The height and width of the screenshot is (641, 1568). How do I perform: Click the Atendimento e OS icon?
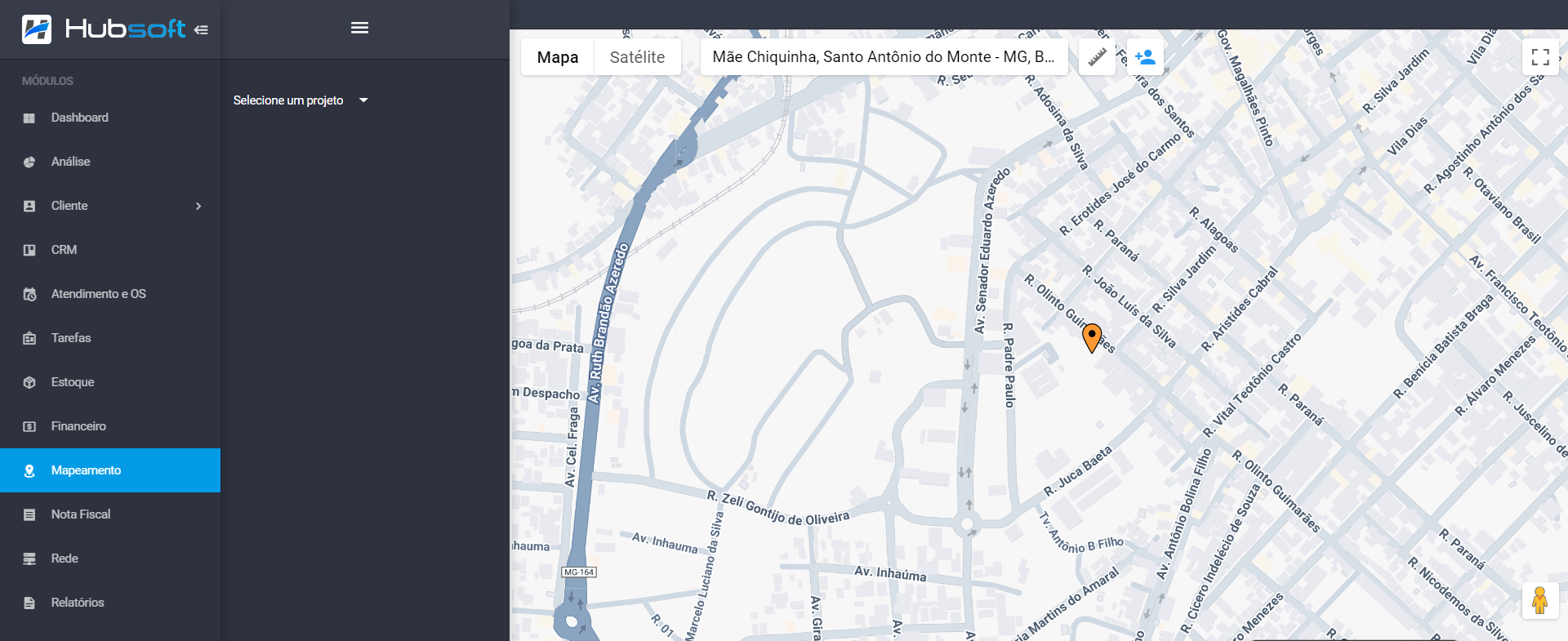(29, 294)
